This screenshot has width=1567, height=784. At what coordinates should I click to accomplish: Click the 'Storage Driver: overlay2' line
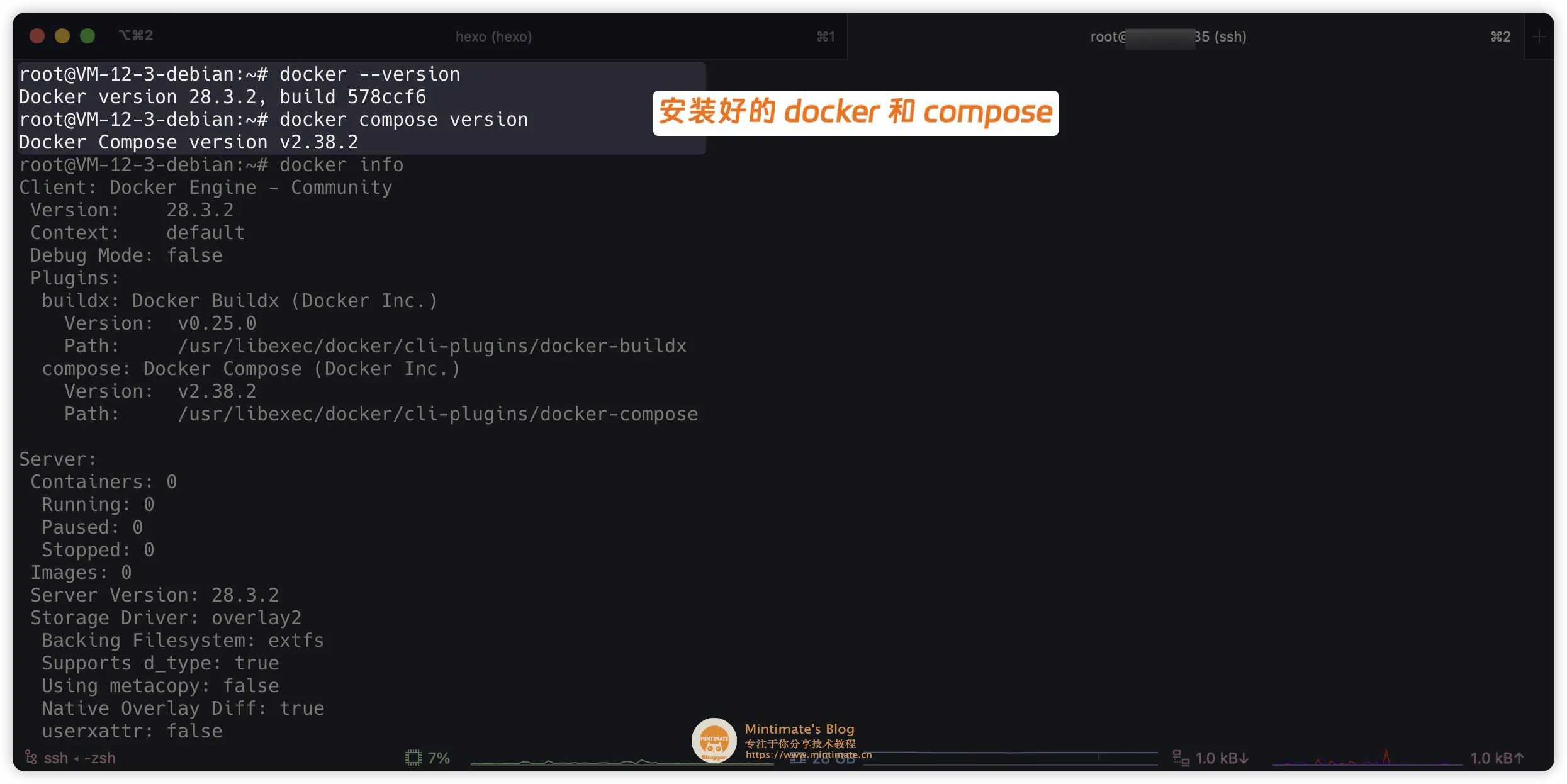166,618
